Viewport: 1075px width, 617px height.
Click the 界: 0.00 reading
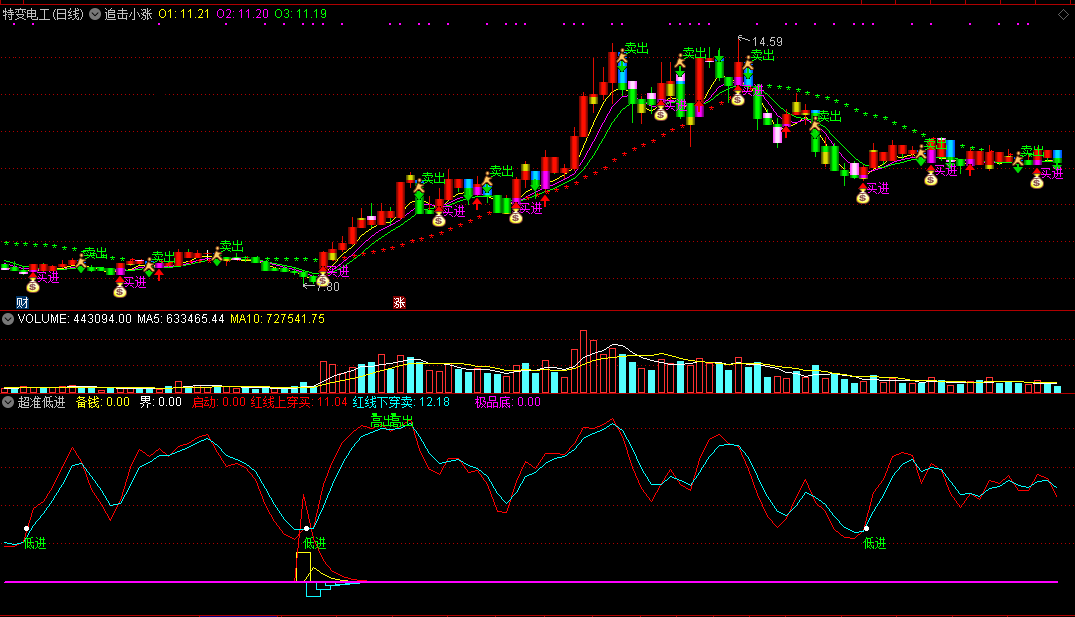[x=161, y=402]
